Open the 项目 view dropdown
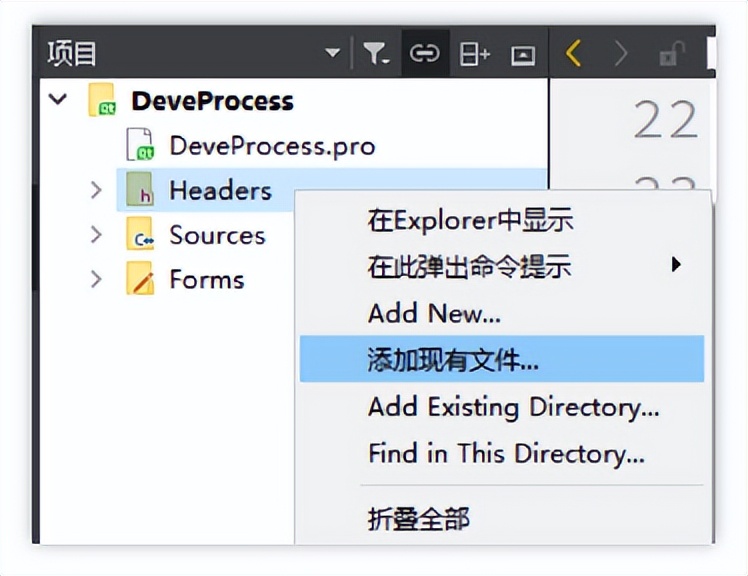The image size is (748, 576). [x=332, y=54]
